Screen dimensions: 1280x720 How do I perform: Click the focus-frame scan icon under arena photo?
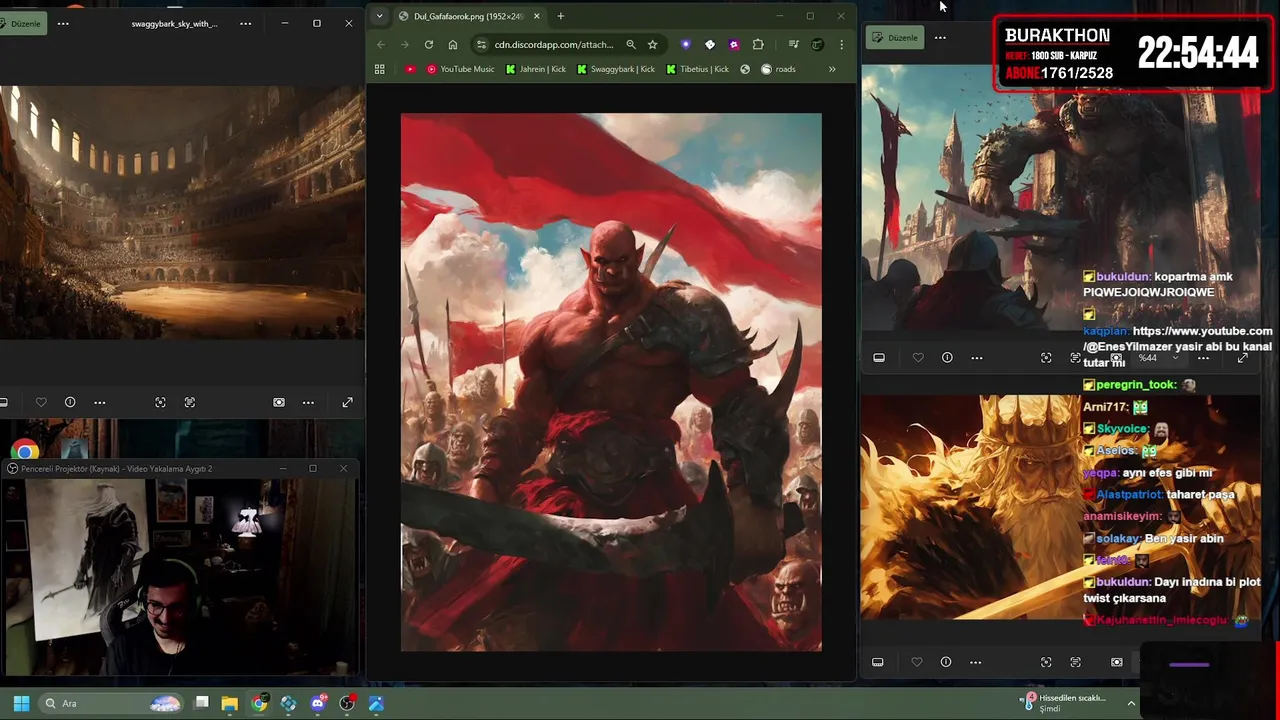[x=160, y=402]
